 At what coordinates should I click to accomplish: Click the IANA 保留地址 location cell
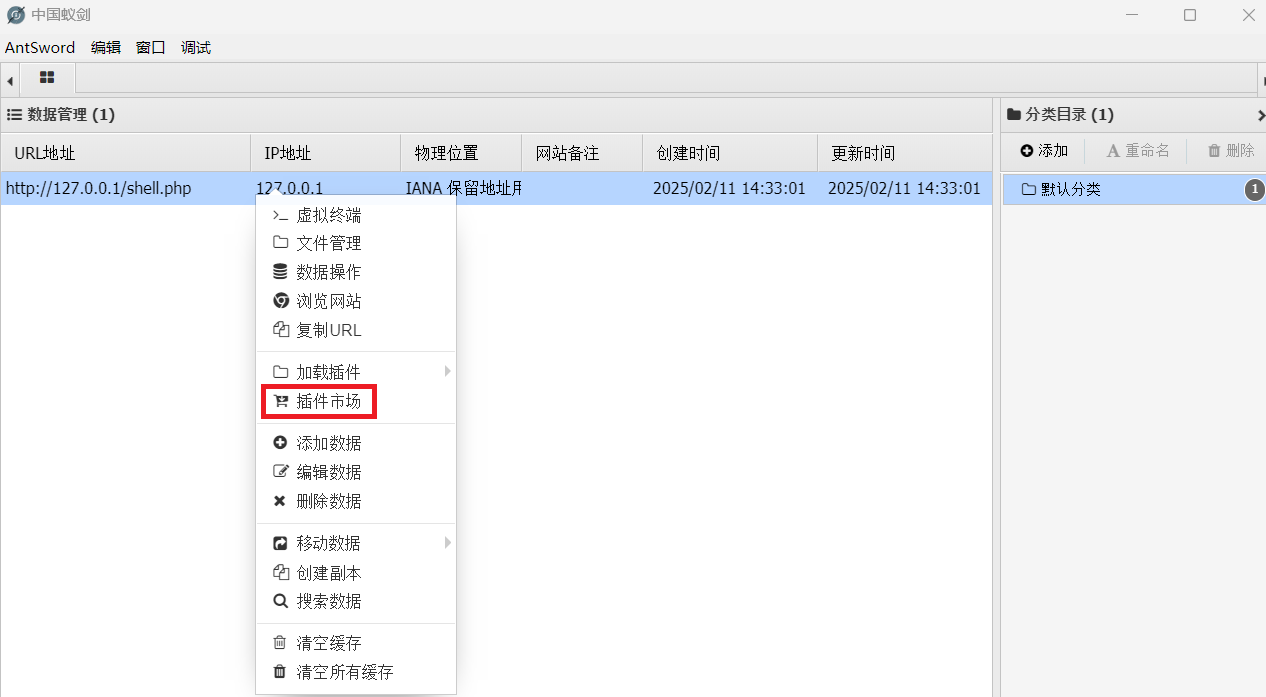tap(463, 188)
